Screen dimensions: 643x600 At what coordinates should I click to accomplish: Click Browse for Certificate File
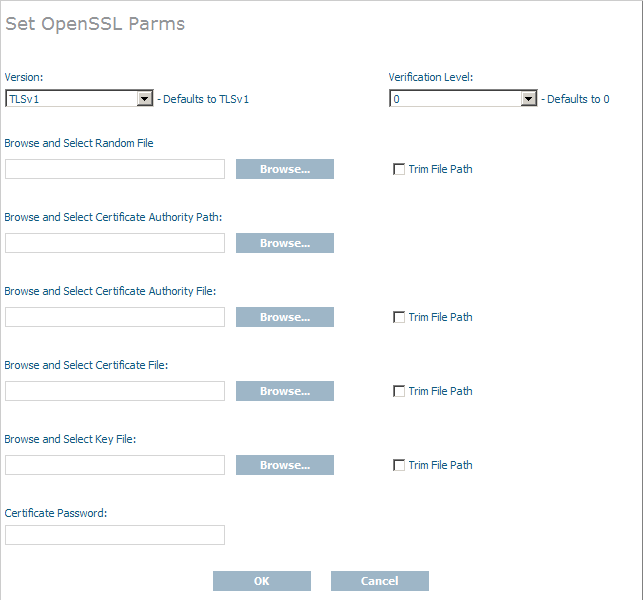pyautogui.click(x=285, y=391)
